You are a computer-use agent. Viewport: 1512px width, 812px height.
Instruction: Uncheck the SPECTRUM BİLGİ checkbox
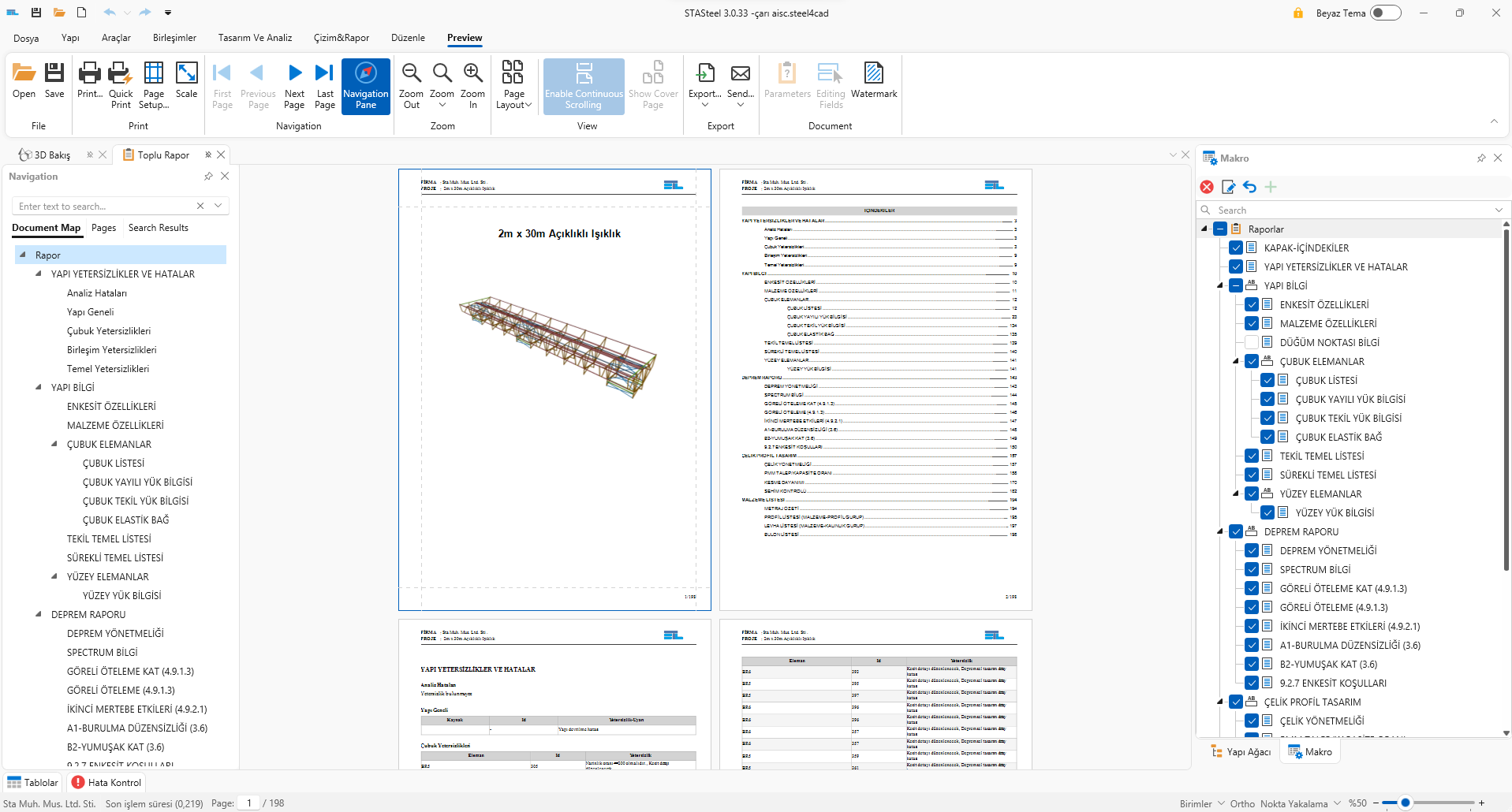coord(1252,569)
